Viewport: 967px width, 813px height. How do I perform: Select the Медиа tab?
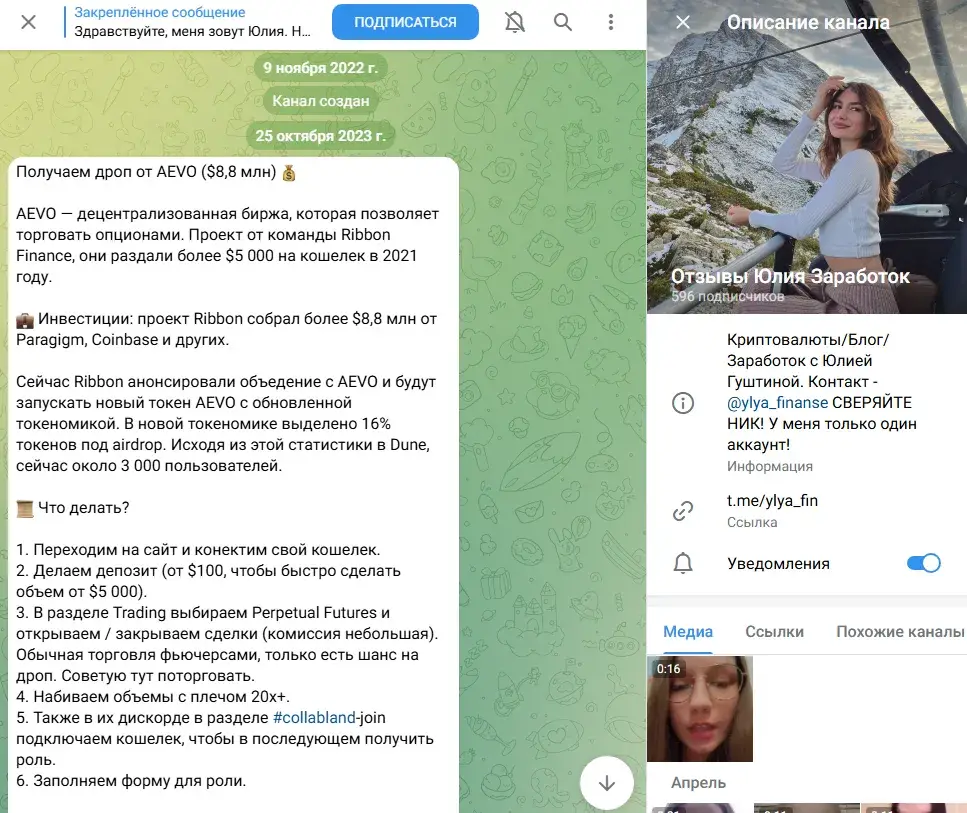pos(688,632)
